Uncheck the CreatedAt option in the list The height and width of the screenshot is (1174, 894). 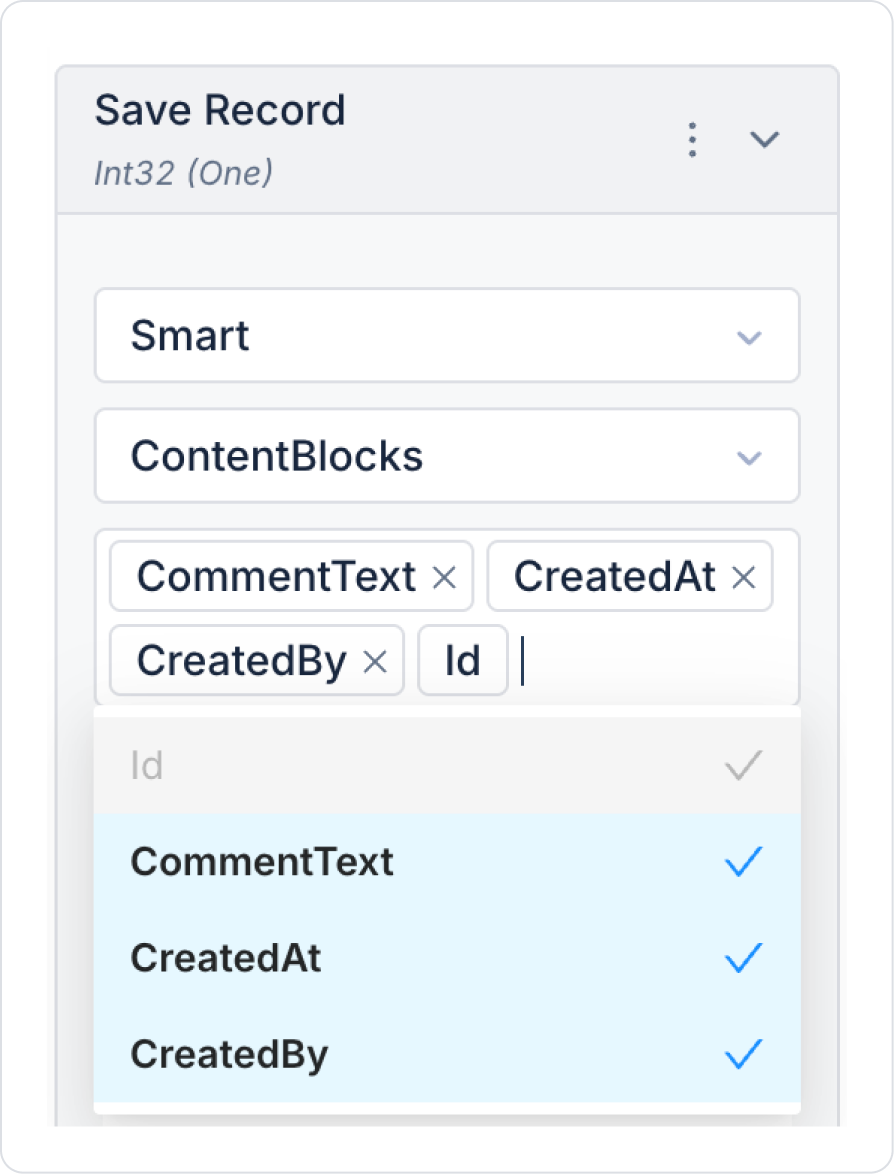pos(226,958)
